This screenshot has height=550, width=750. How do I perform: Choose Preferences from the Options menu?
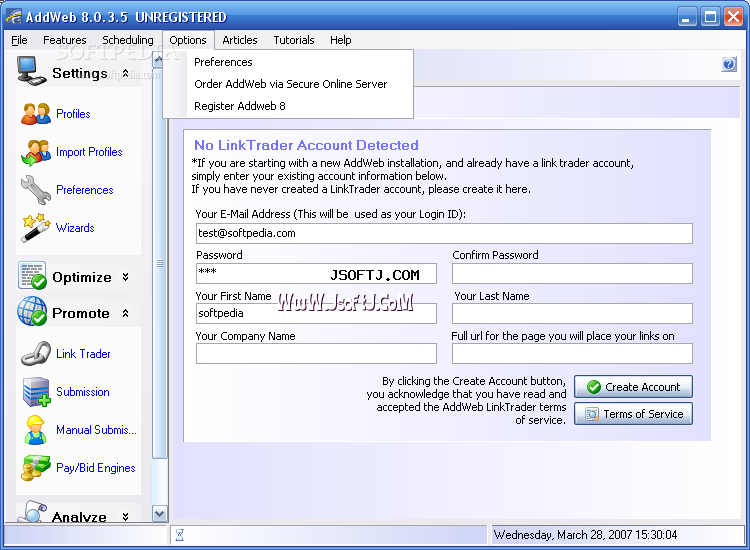[288, 62]
